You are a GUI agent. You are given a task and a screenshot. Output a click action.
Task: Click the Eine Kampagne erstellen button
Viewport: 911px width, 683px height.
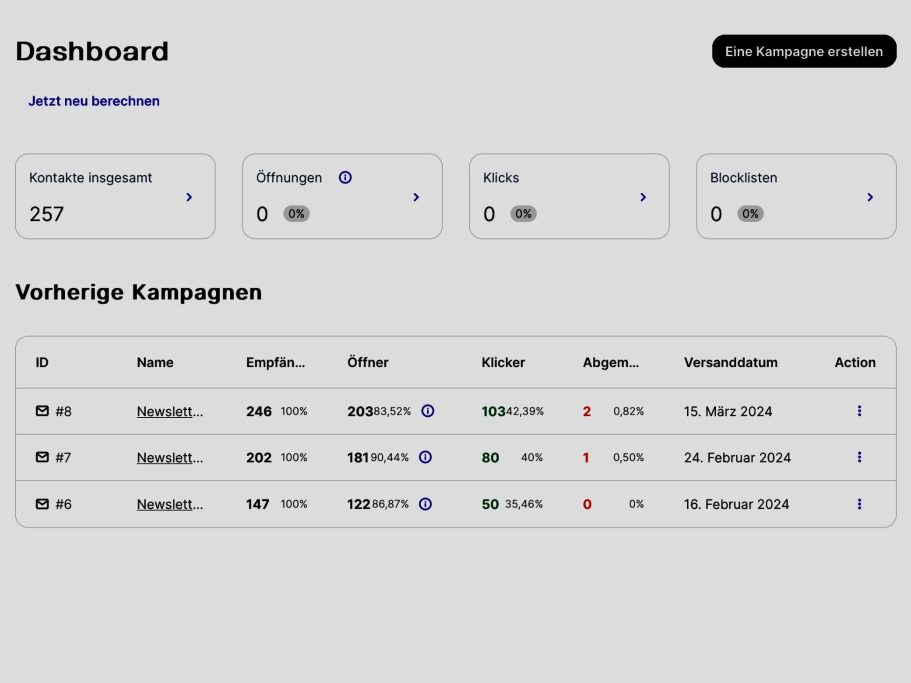[804, 51]
